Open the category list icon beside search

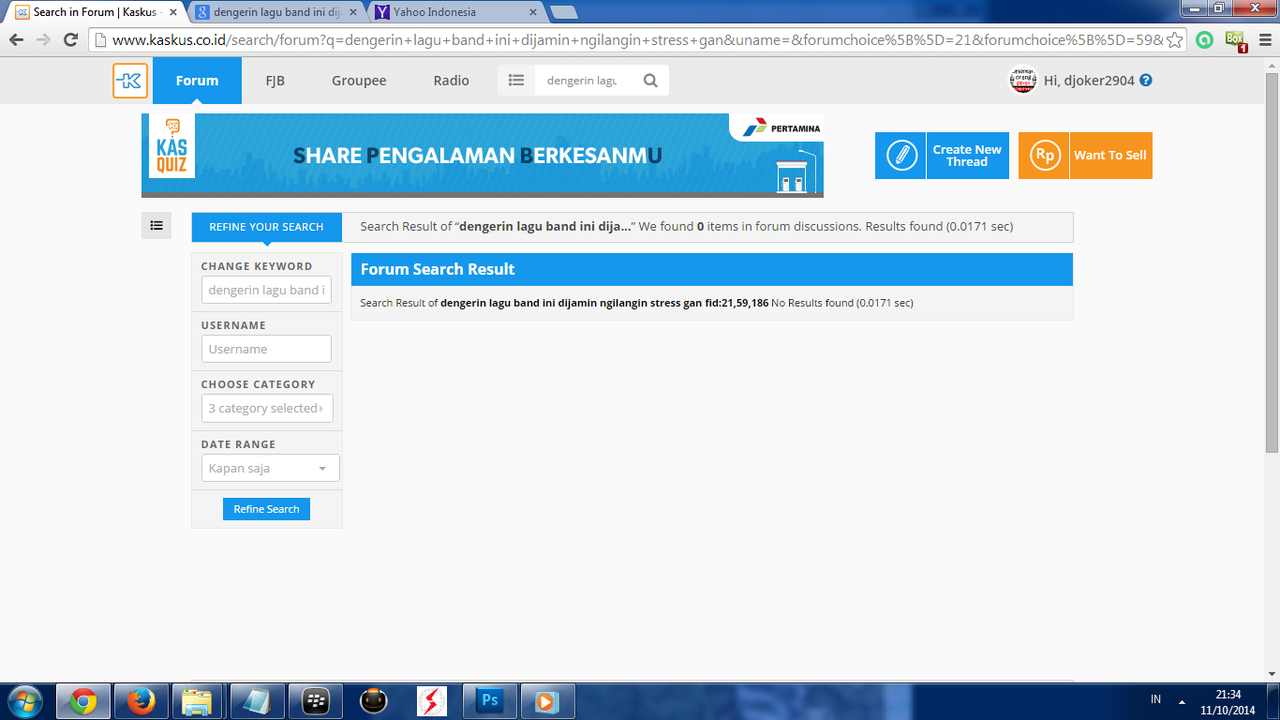click(x=516, y=81)
